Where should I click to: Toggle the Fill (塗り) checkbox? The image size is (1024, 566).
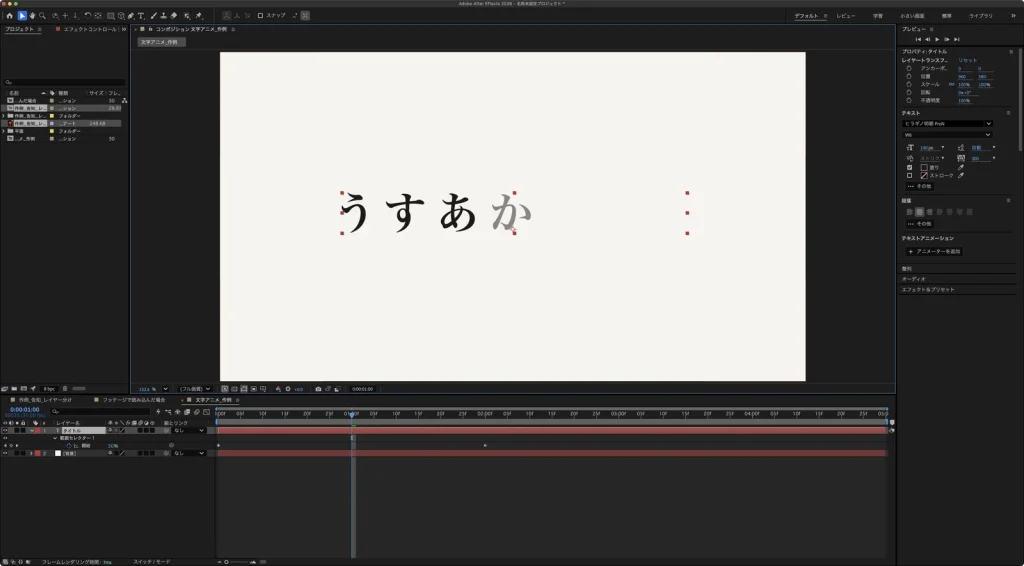pyautogui.click(x=909, y=167)
